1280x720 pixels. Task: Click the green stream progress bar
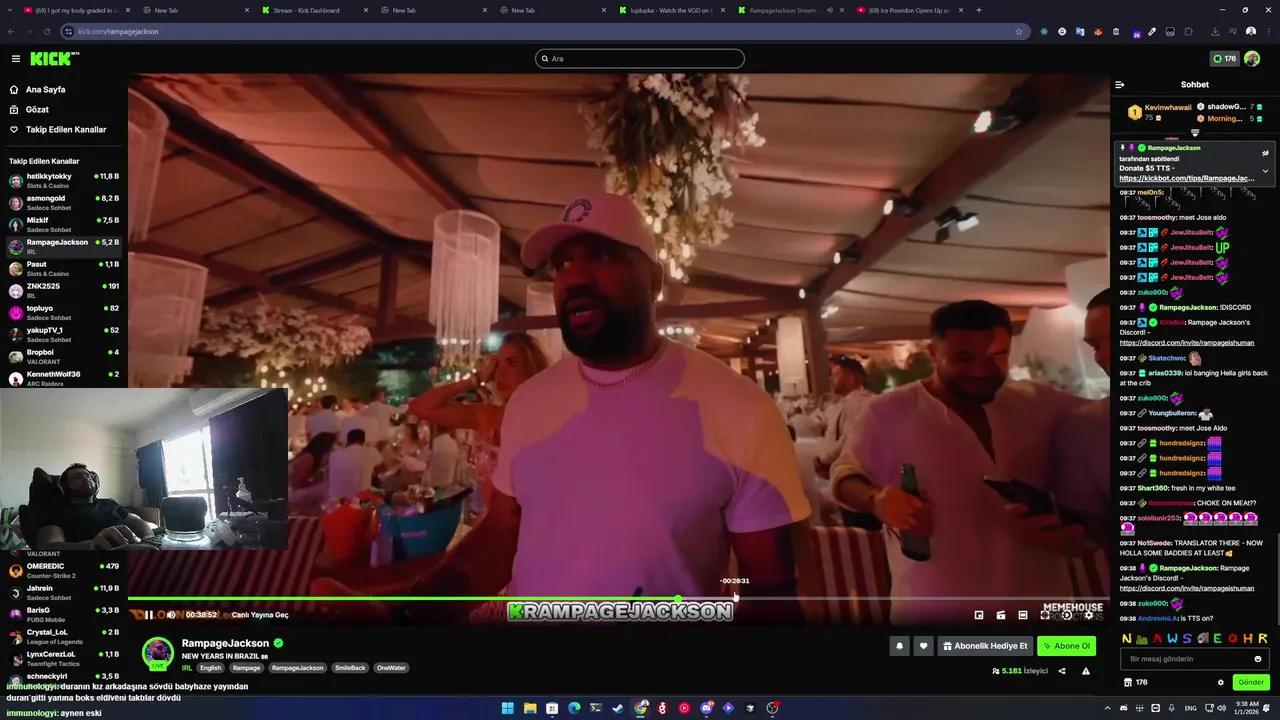pos(403,599)
